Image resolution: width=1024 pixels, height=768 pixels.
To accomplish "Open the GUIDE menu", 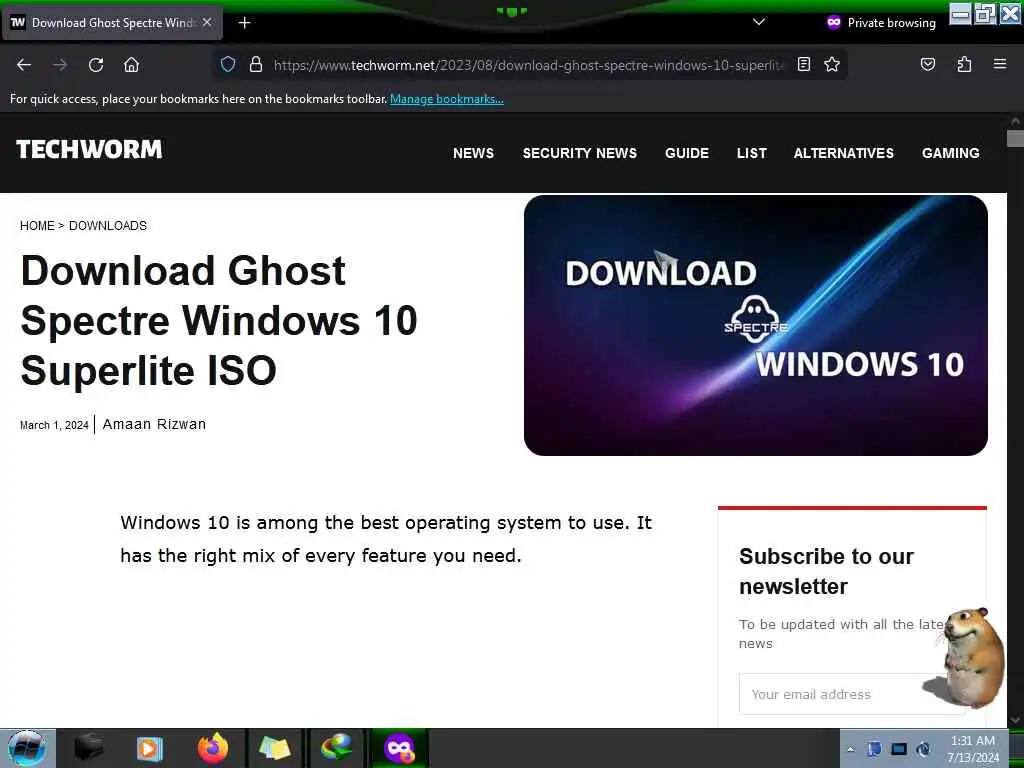I will [x=687, y=153].
